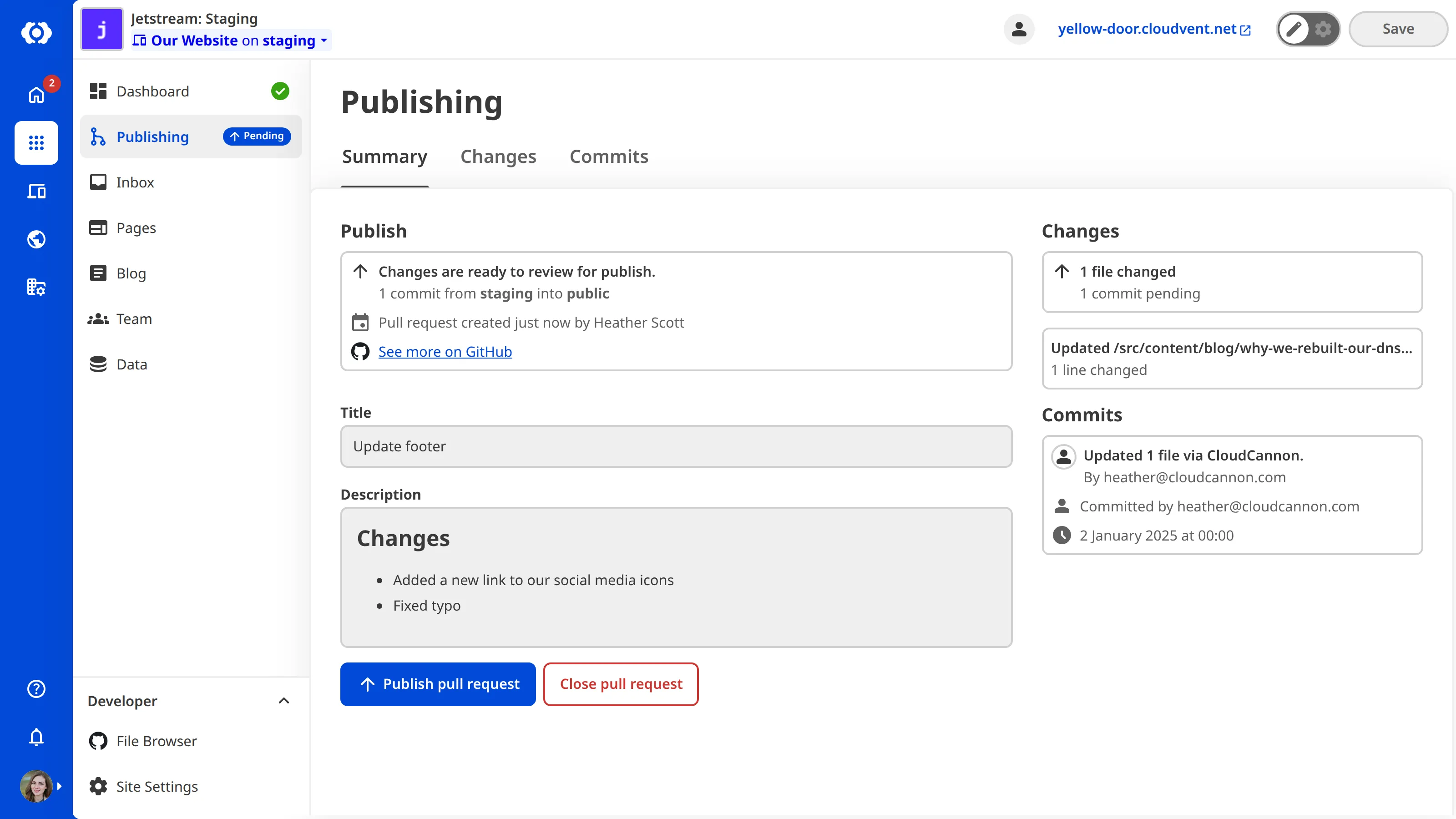Click the Pending status badge
The image size is (1456, 819).
click(x=257, y=136)
